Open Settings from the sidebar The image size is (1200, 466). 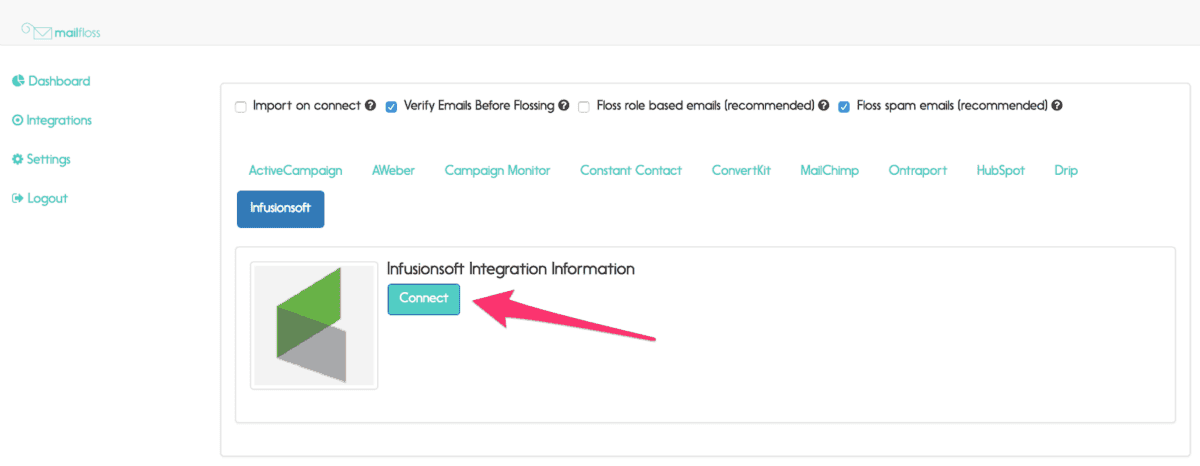[41, 159]
